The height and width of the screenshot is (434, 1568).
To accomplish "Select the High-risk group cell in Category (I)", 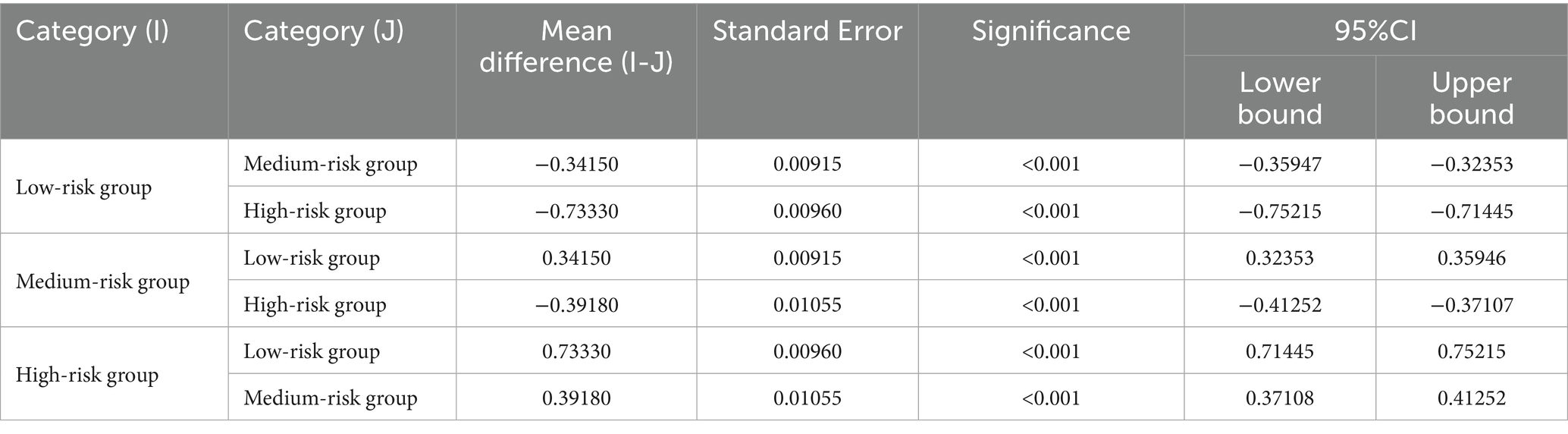I will point(86,375).
